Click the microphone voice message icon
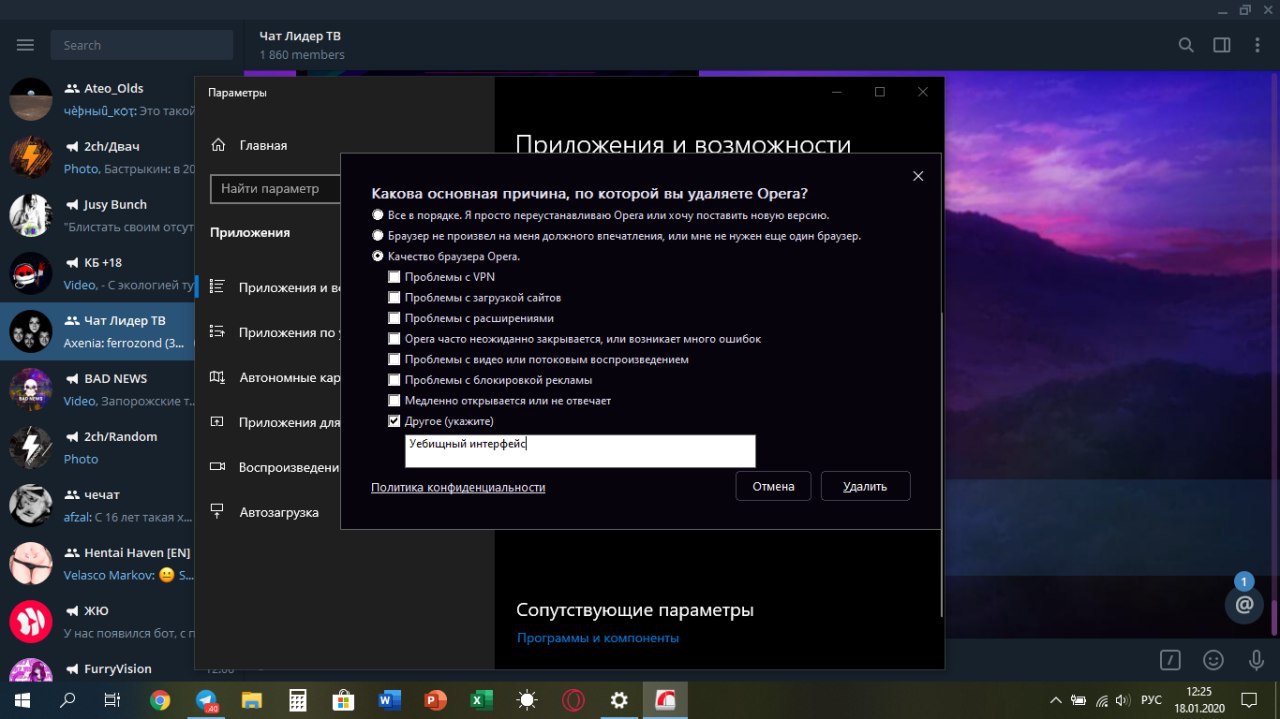The width and height of the screenshot is (1280, 719). click(x=1257, y=660)
